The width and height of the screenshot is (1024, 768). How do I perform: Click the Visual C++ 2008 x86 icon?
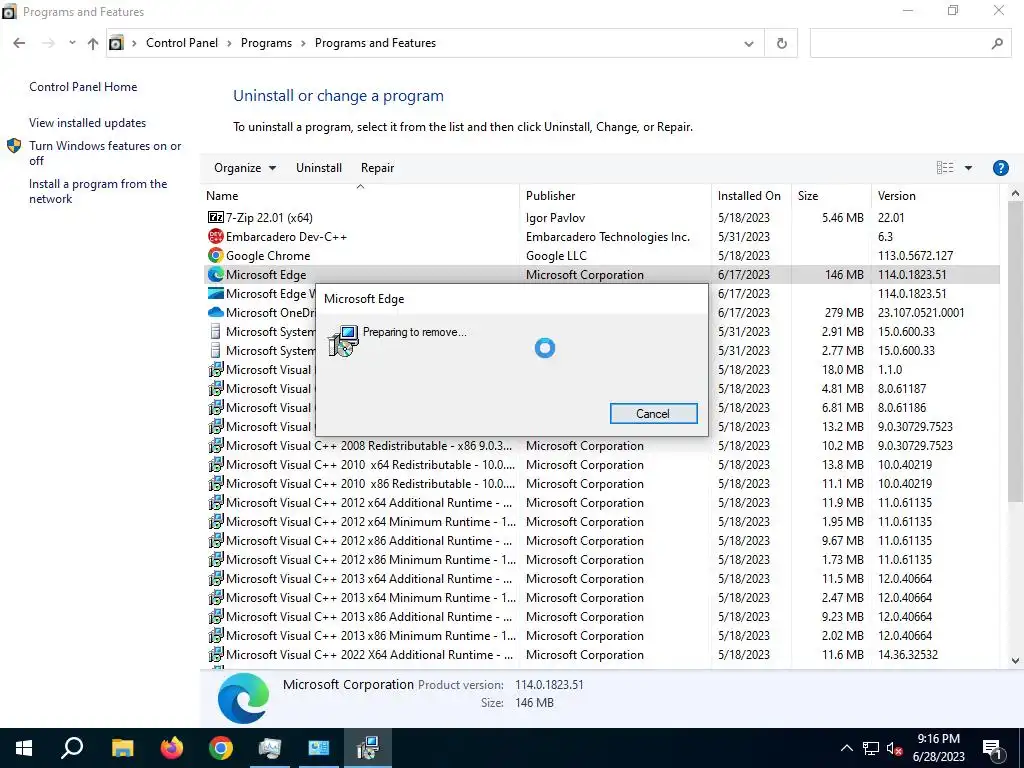(x=216, y=445)
